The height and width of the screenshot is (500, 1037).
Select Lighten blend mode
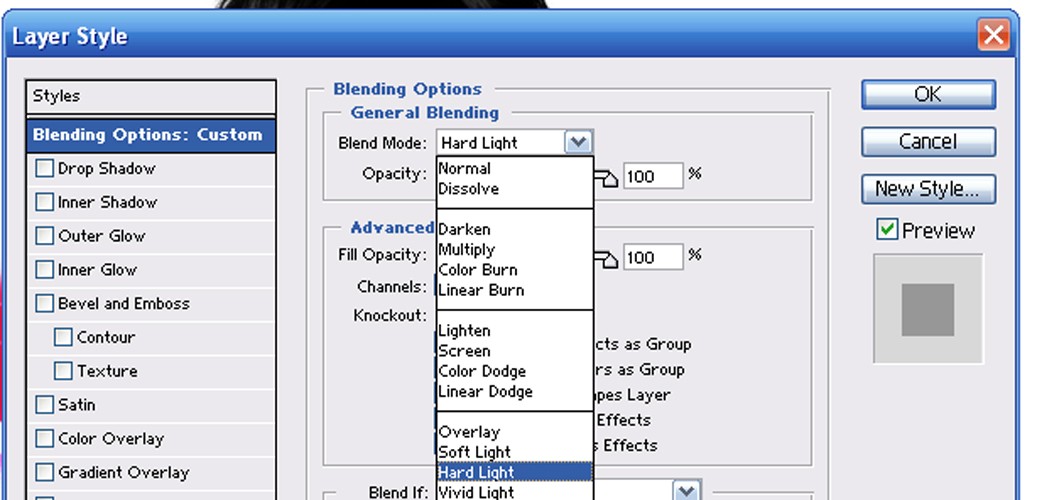click(x=514, y=330)
